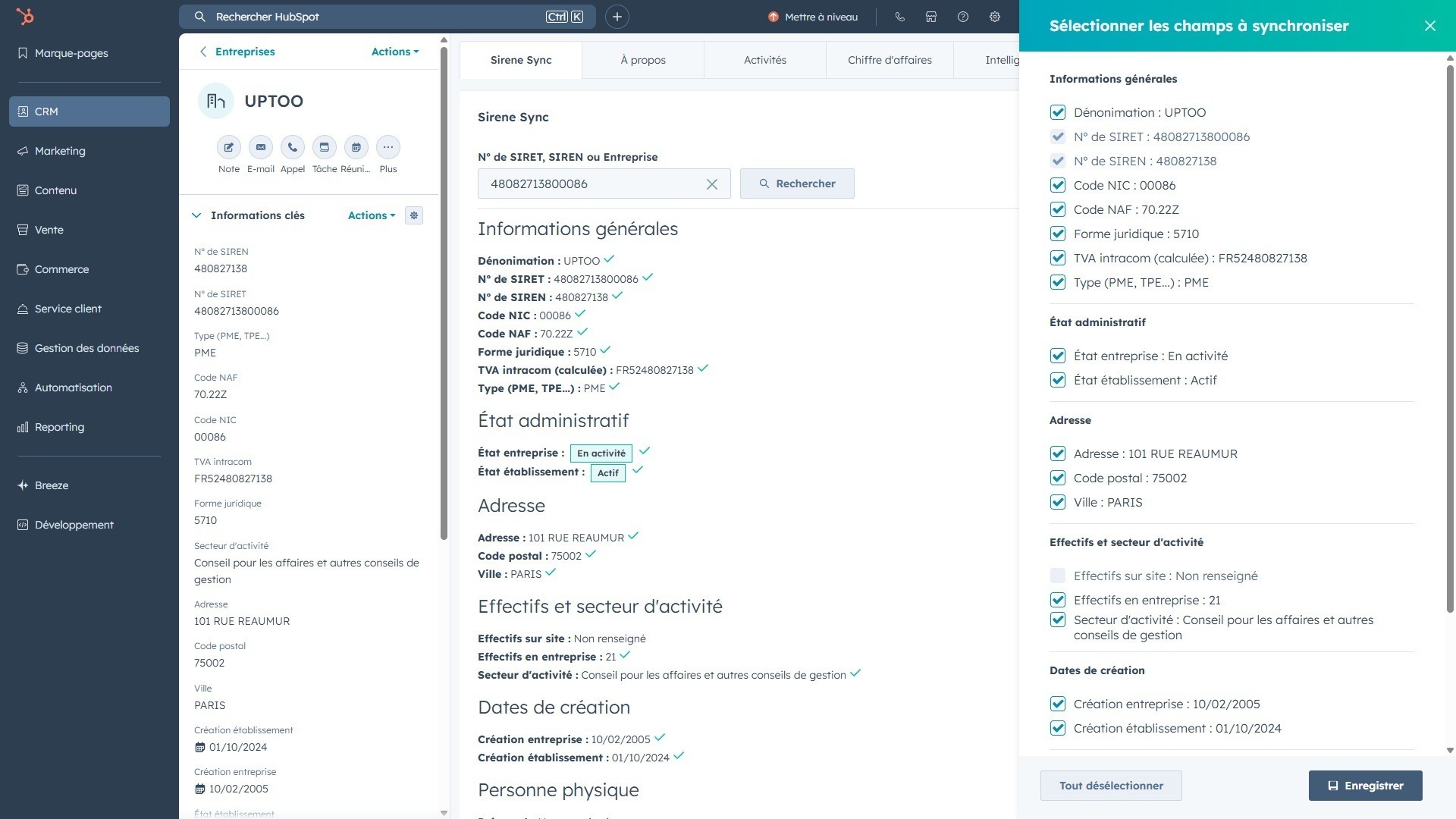Open the Reporting menu item
This screenshot has width=1456, height=819.
click(x=59, y=427)
